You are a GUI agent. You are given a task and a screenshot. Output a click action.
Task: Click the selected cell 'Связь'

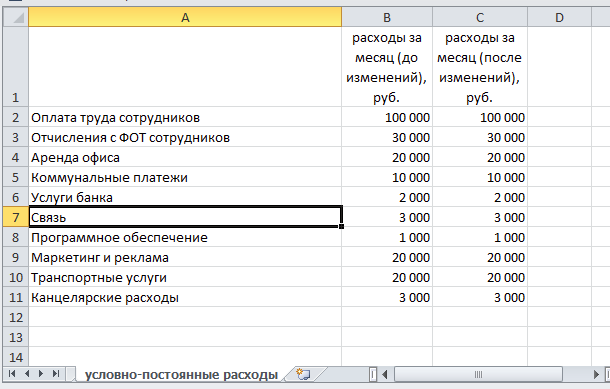coord(185,217)
